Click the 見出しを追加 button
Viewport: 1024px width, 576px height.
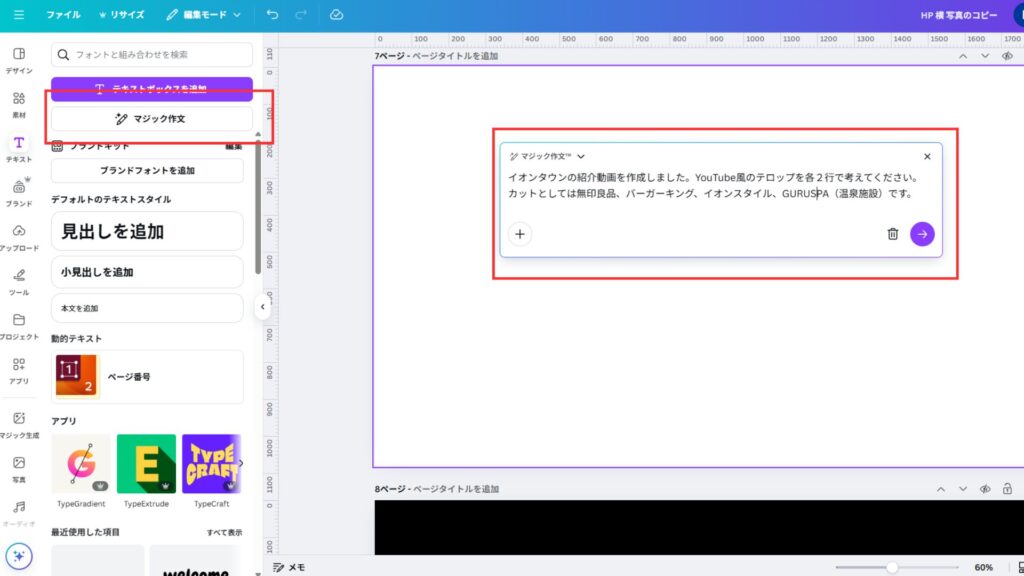pos(147,231)
